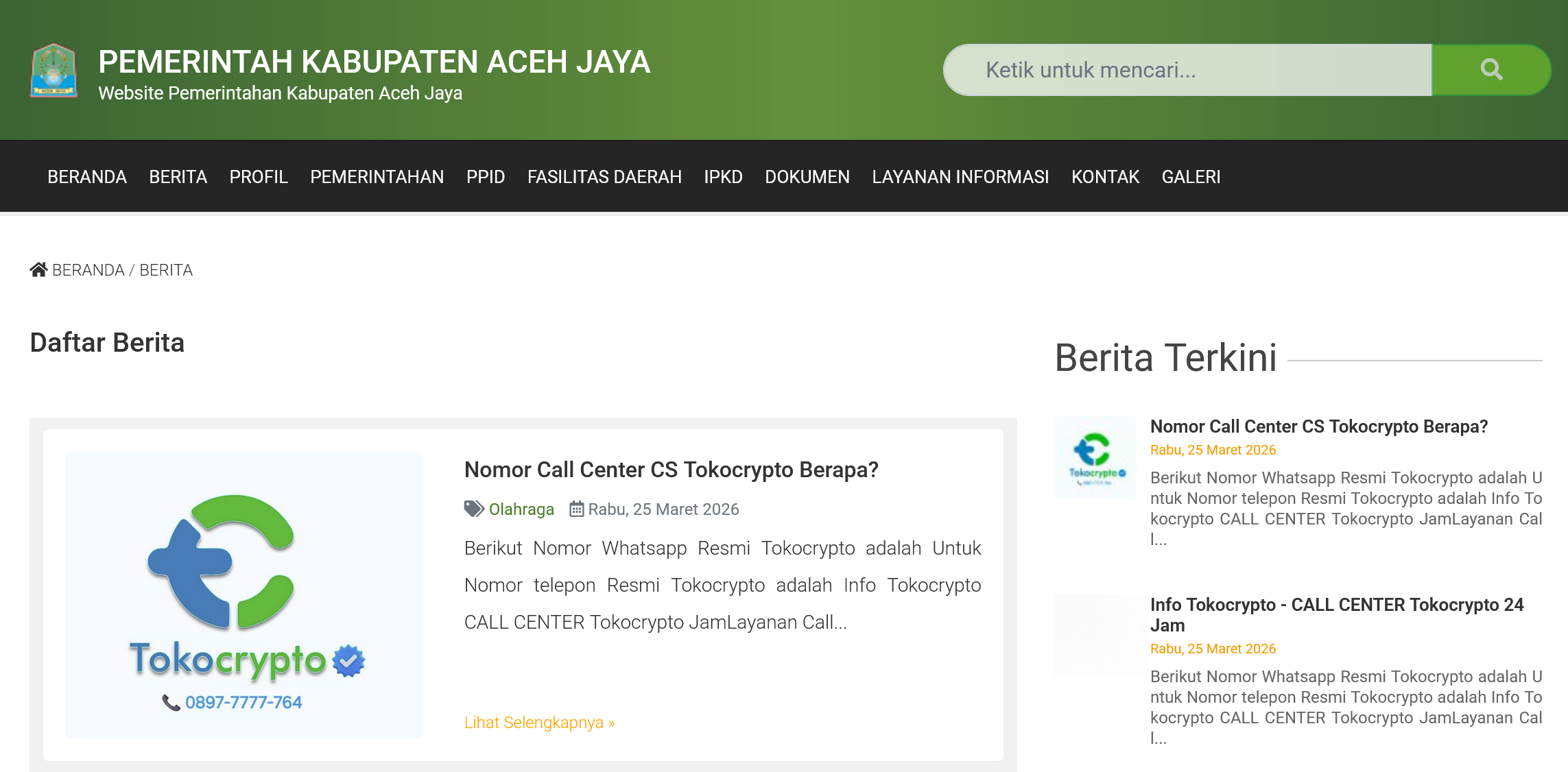This screenshot has height=772, width=1568.
Task: Click BERANDA text in breadcrumb
Action: [x=88, y=270]
